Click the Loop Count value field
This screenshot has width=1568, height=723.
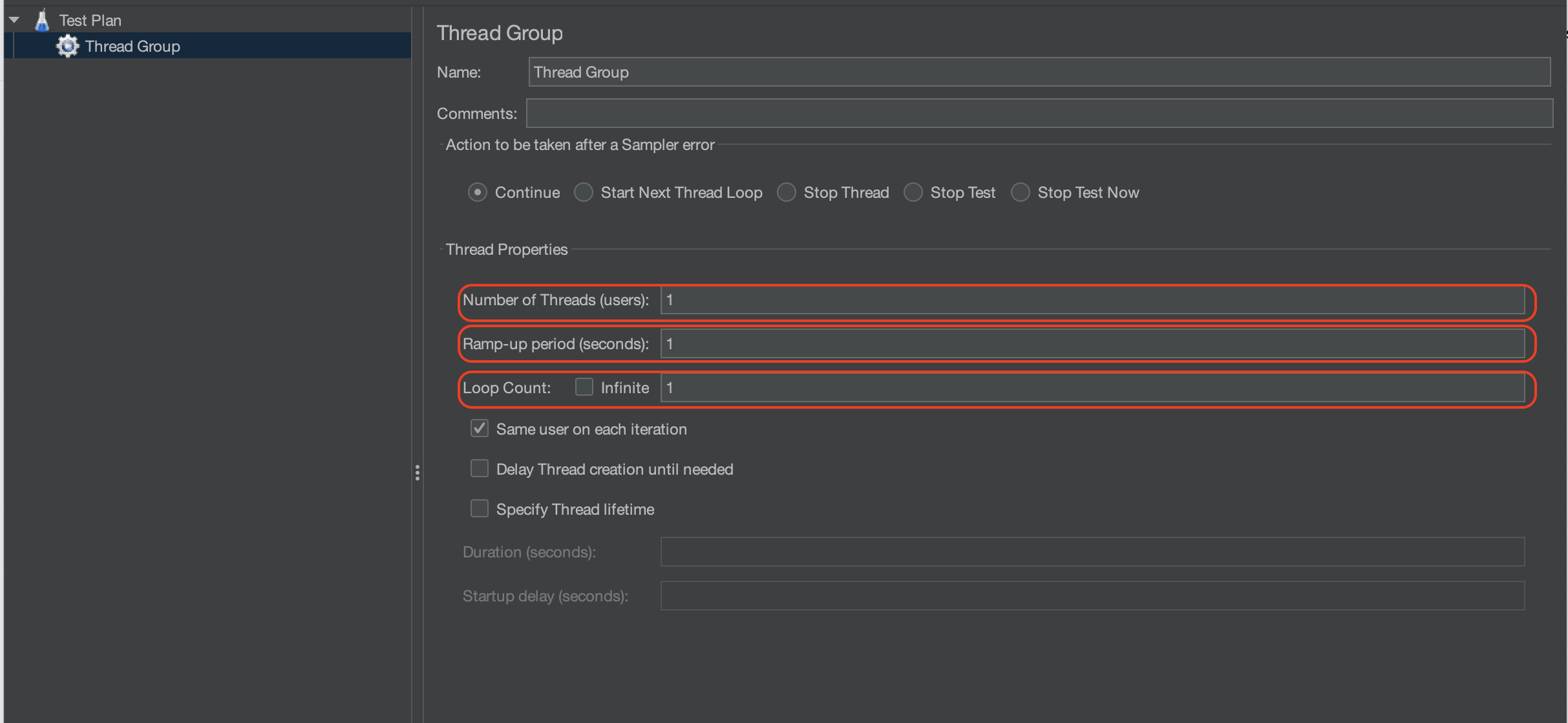coord(1092,388)
